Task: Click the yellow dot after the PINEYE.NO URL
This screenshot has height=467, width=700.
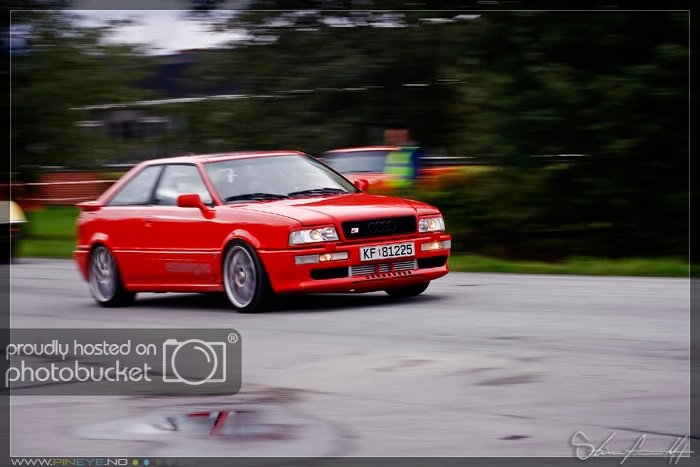Action: pos(134,462)
